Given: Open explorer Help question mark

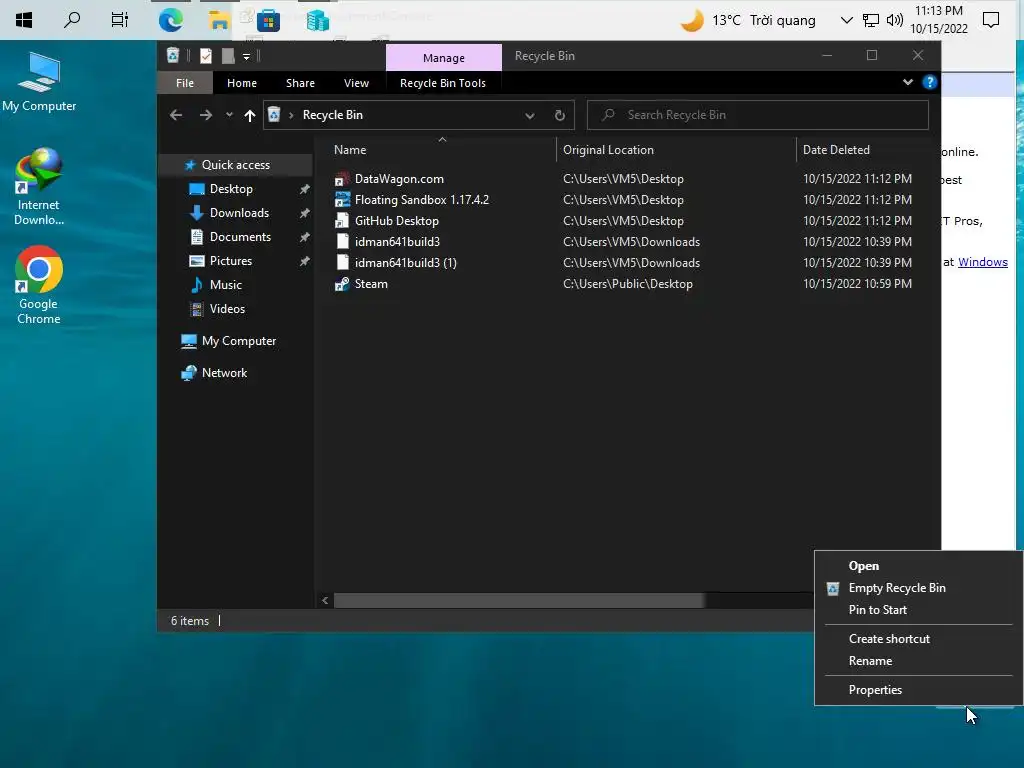Looking at the screenshot, I should pos(929,82).
